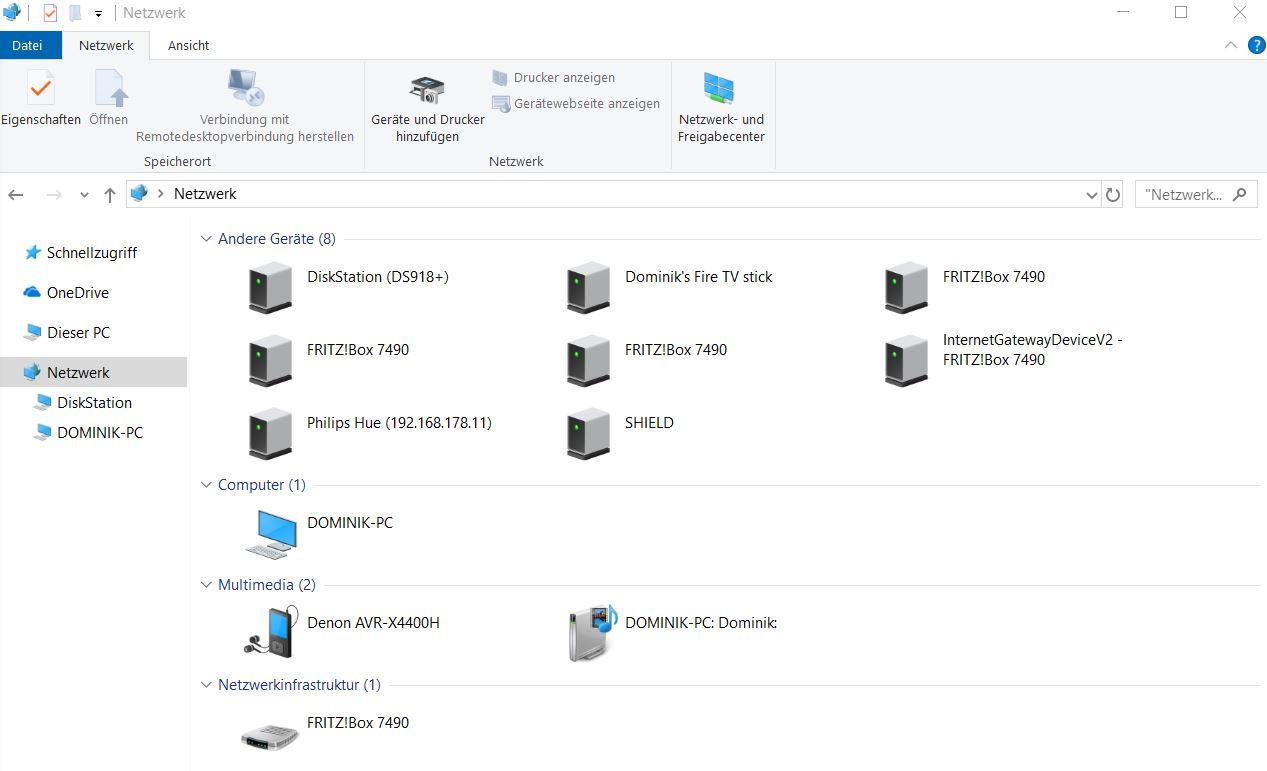Click the Denon AVR-X4400H label
The width and height of the screenshot is (1267, 771).
point(373,623)
